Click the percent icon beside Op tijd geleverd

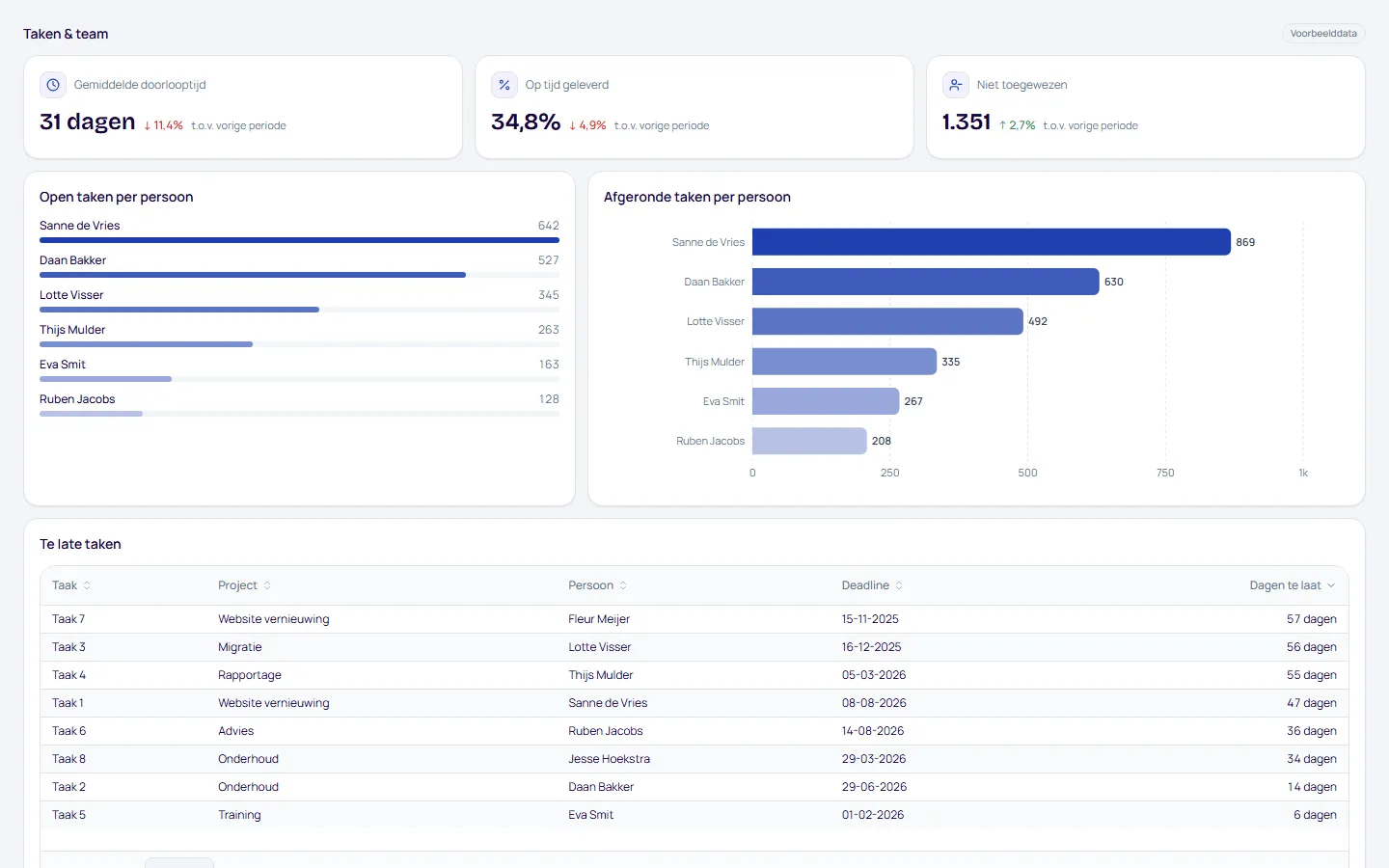[x=504, y=85]
